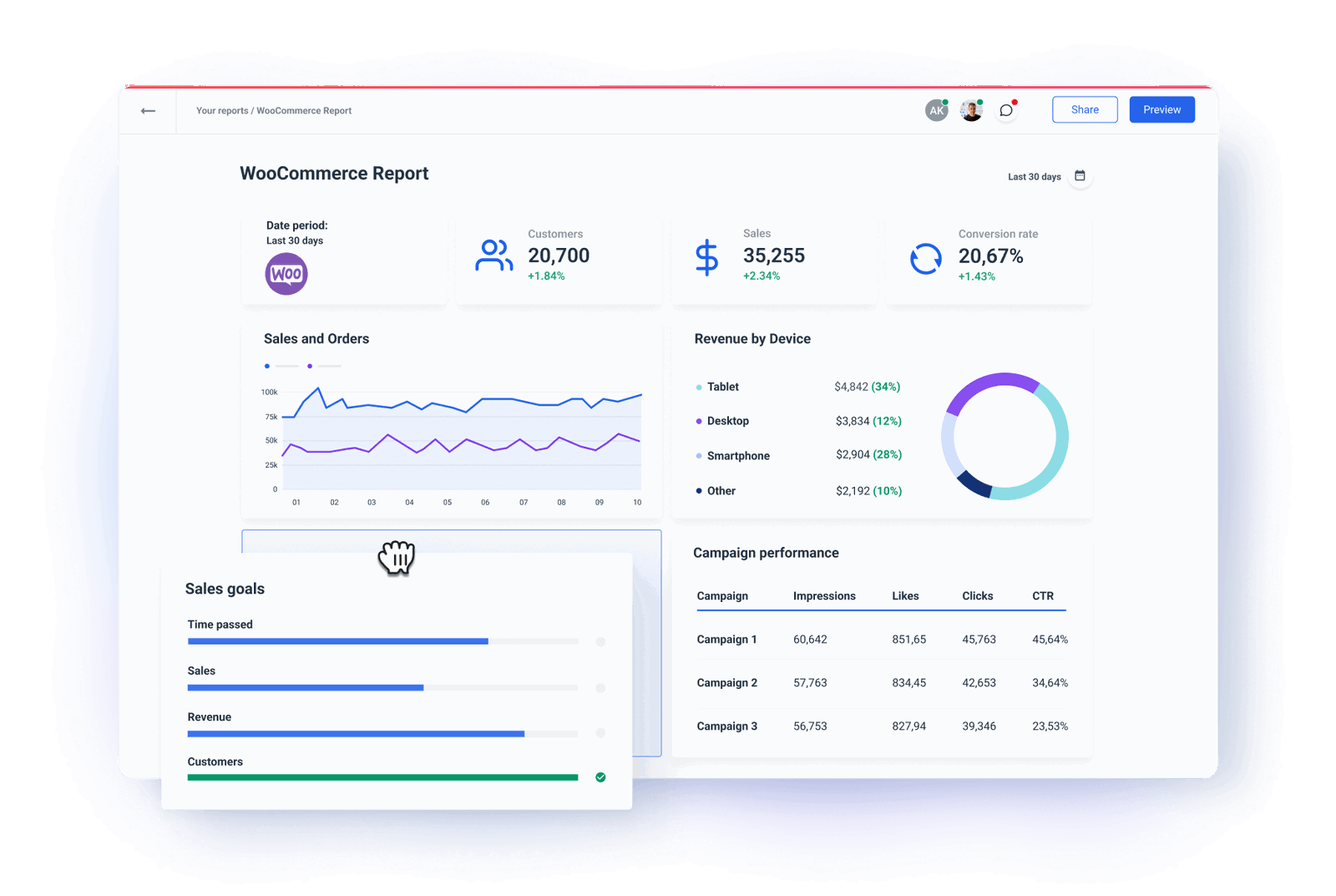Click the Time passed progress bar
Image resolution: width=1336 pixels, height=896 pixels.
382,641
